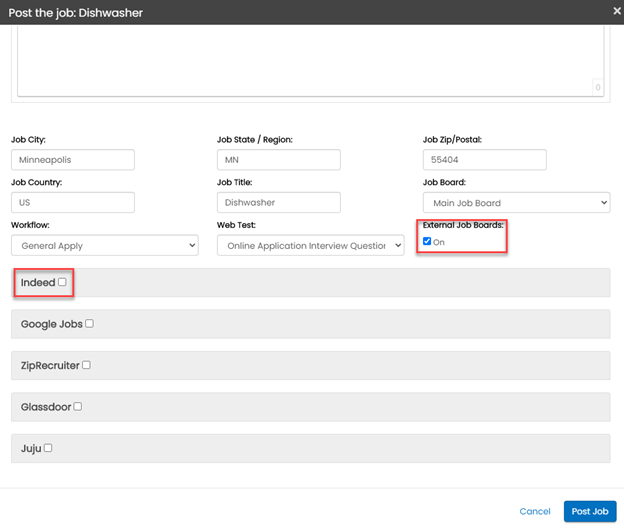Viewport: 624px width, 528px height.
Task: Tick the ZipRecruiter checkbox
Action: (87, 365)
